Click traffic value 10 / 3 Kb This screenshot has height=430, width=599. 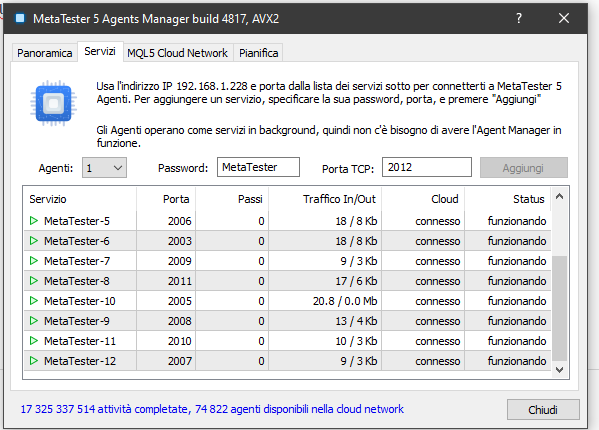click(x=356, y=341)
